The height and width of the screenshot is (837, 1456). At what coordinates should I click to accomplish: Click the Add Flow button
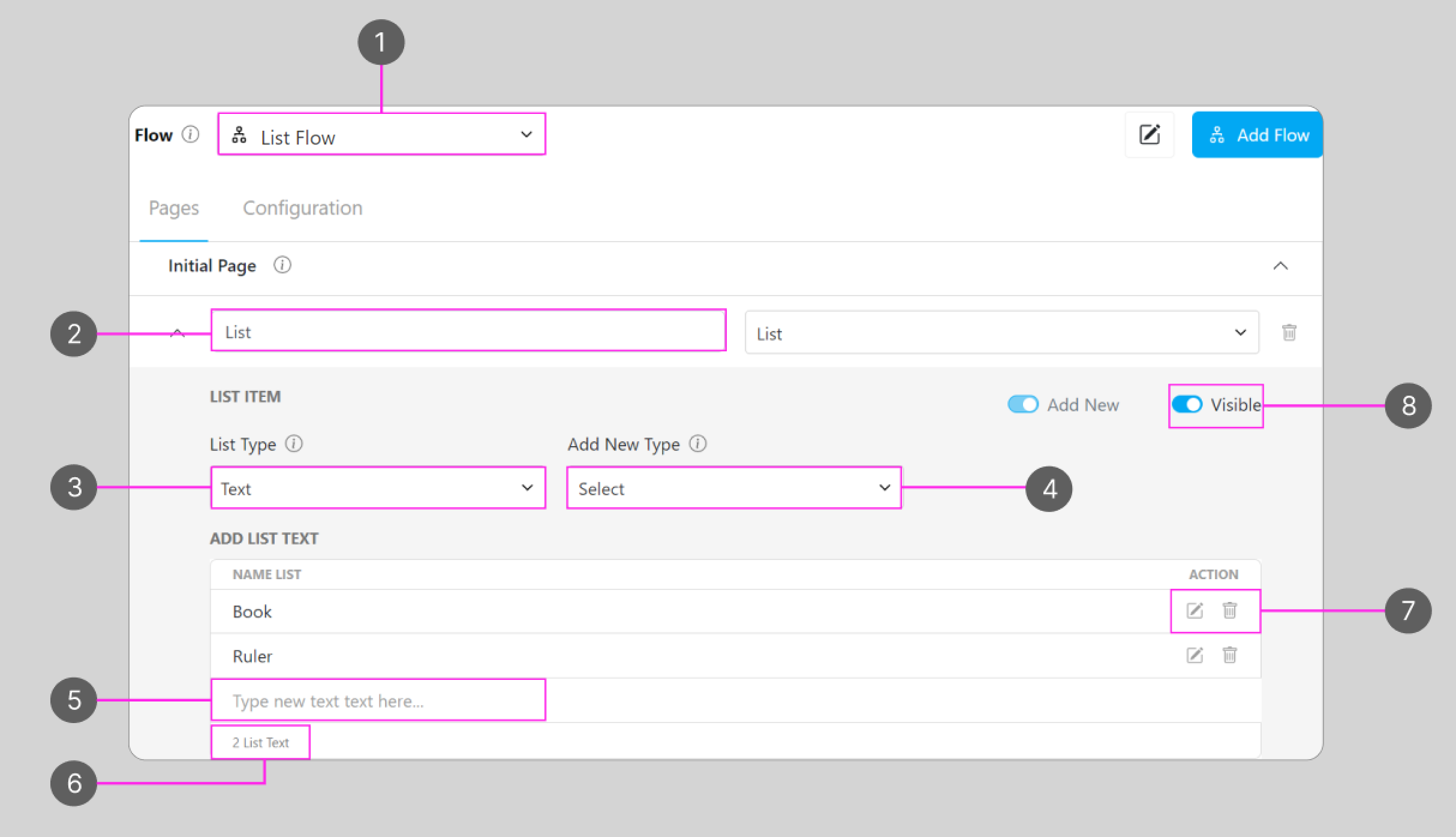(x=1257, y=135)
